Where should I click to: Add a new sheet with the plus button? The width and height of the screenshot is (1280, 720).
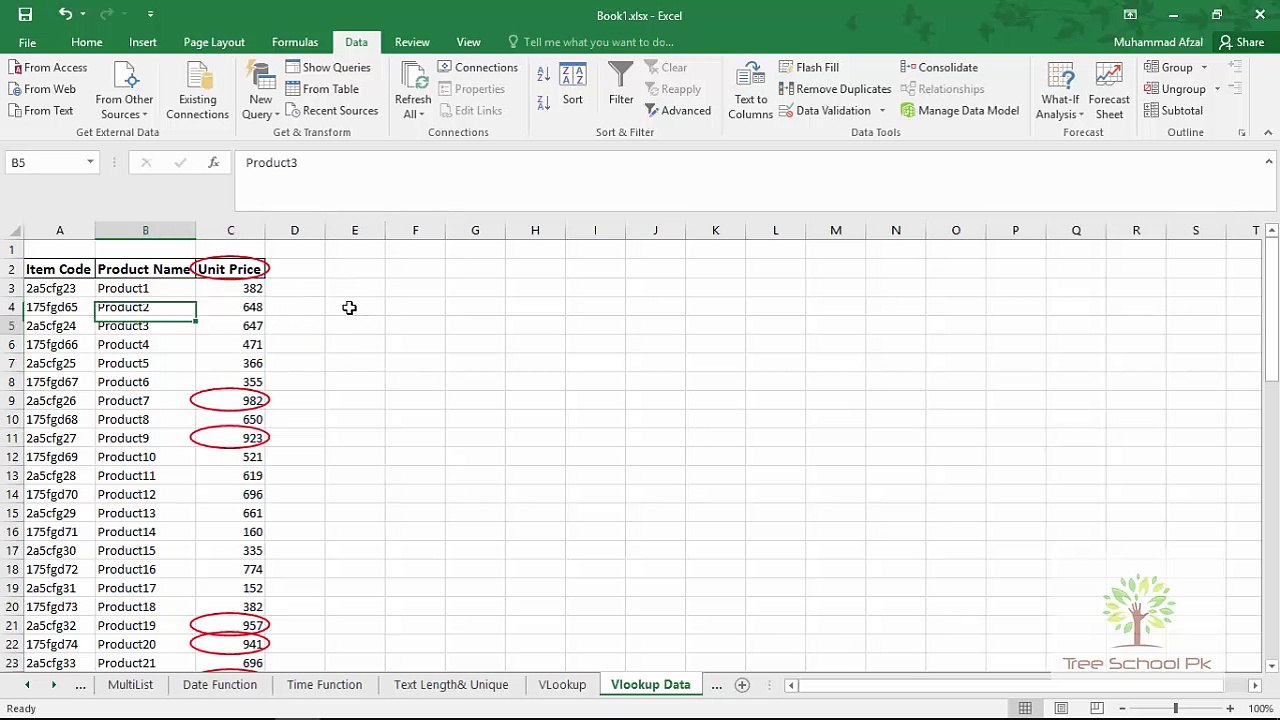(742, 685)
